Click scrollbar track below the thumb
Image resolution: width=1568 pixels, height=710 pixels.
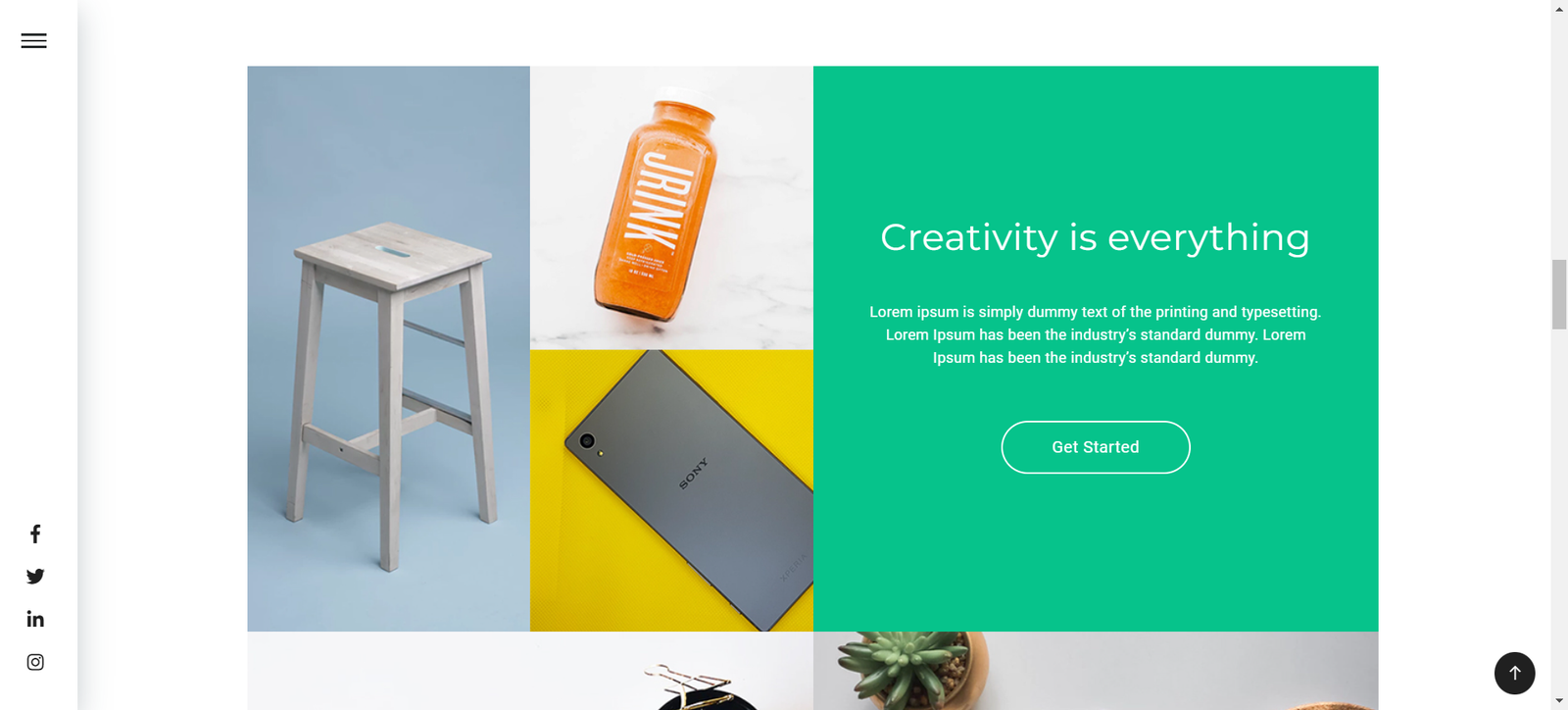[x=1559, y=510]
